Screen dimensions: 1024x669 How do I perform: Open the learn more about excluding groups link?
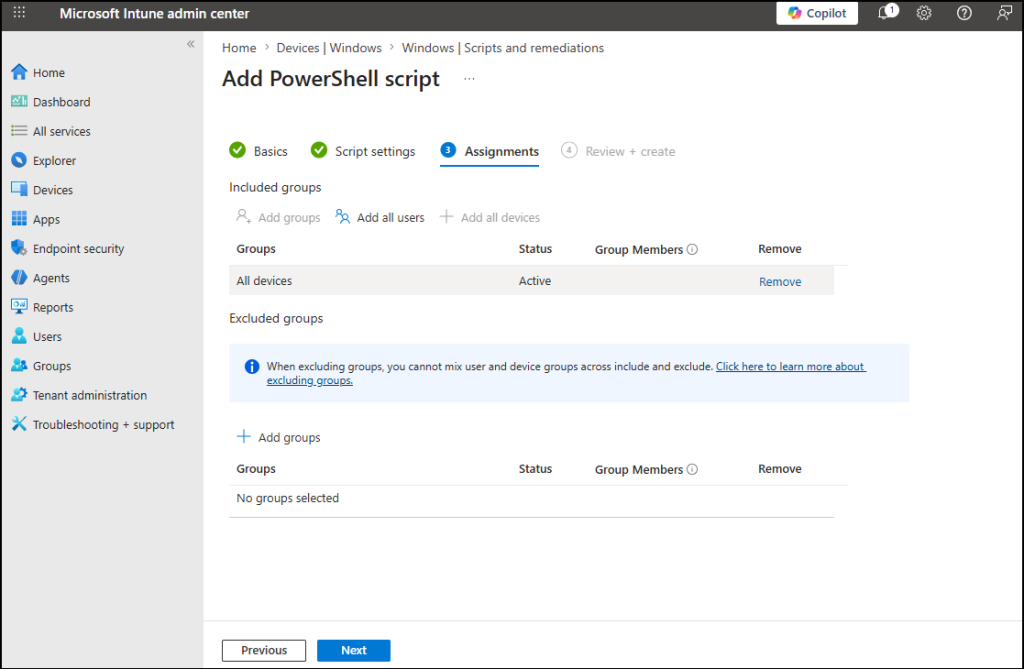[791, 367]
